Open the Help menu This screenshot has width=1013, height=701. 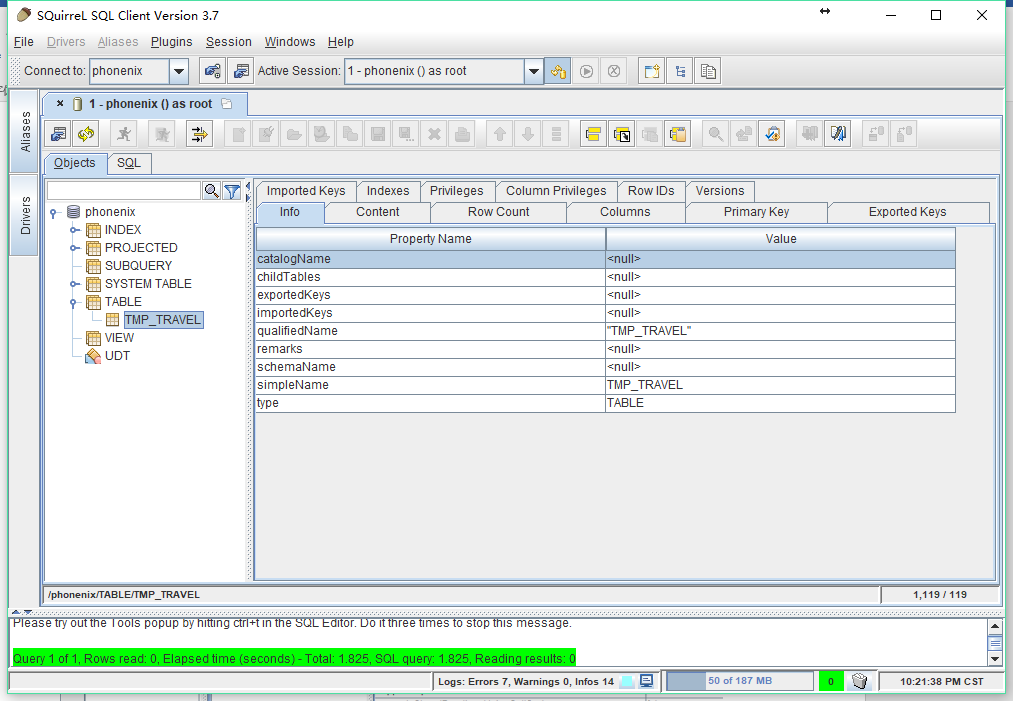pyautogui.click(x=340, y=42)
